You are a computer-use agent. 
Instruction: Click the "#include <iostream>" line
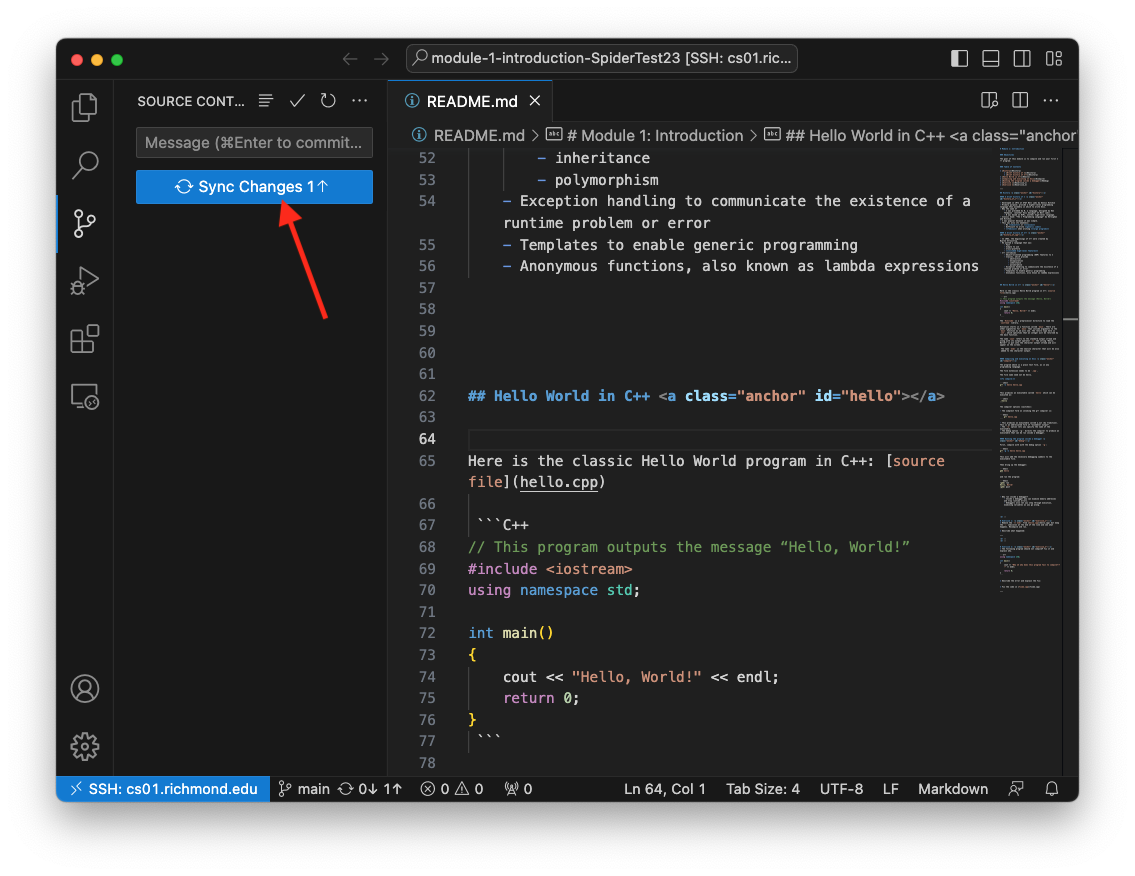coord(550,569)
